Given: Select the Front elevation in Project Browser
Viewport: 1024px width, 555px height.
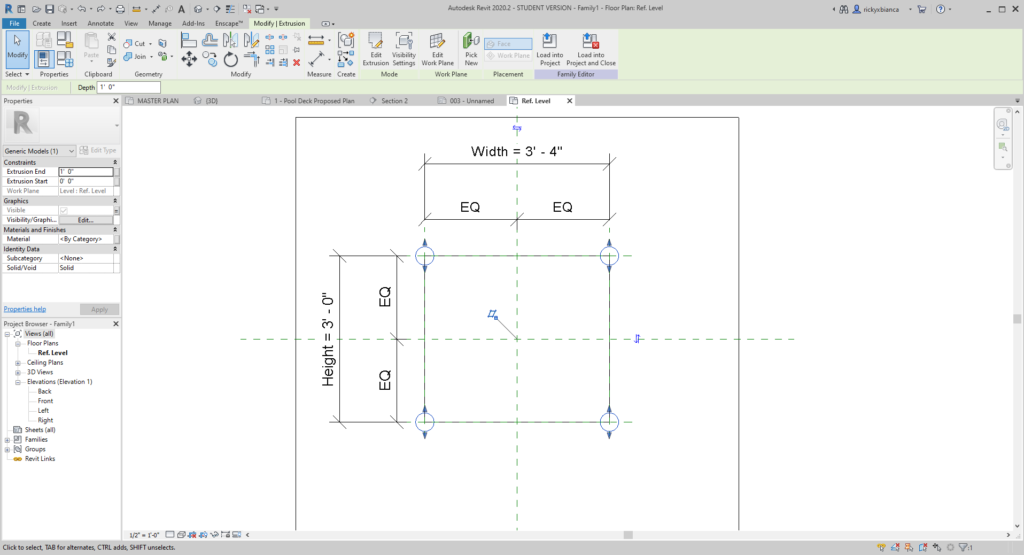Looking at the screenshot, I should click(45, 401).
